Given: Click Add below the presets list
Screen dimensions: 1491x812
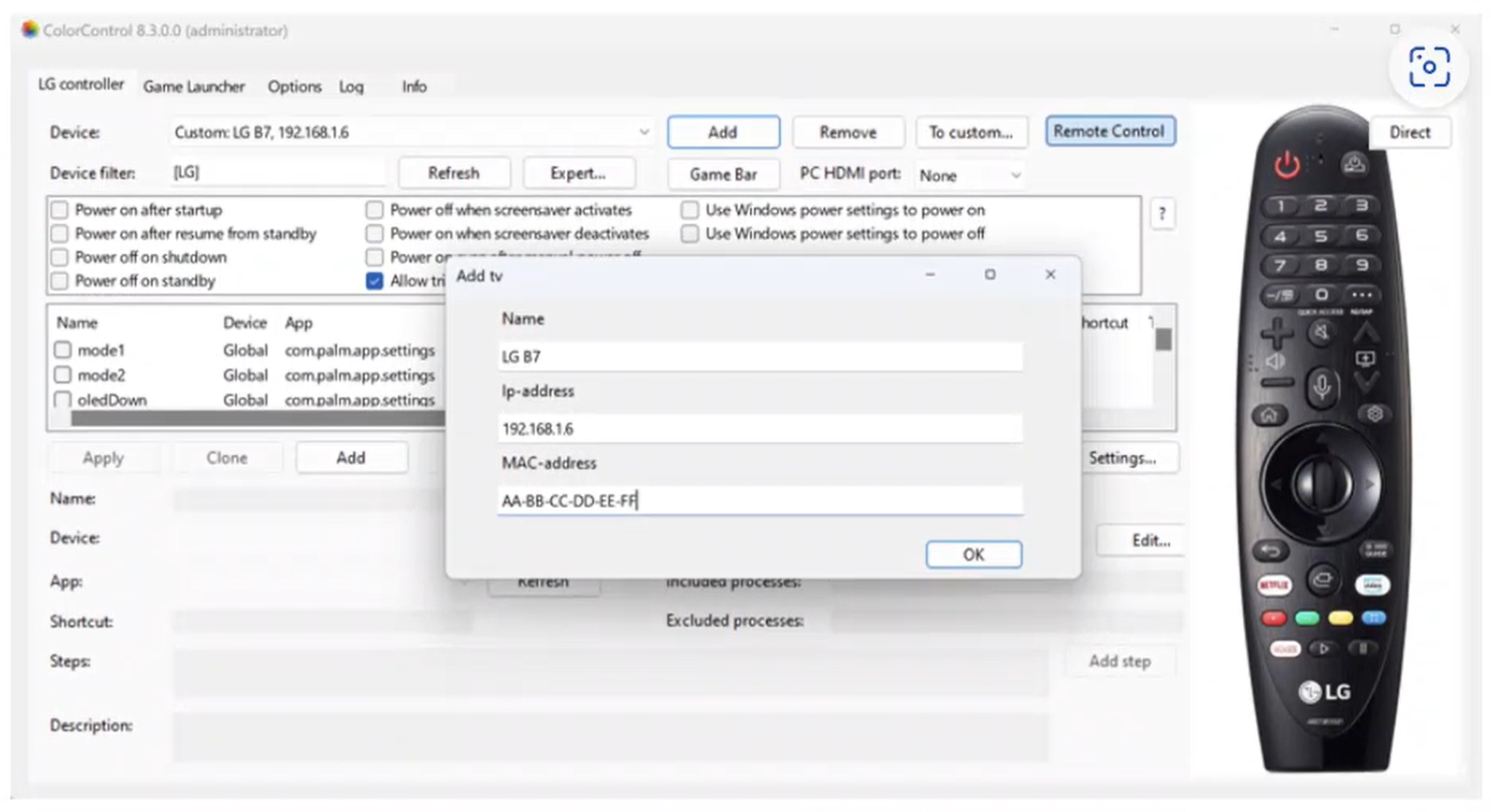Looking at the screenshot, I should 351,457.
